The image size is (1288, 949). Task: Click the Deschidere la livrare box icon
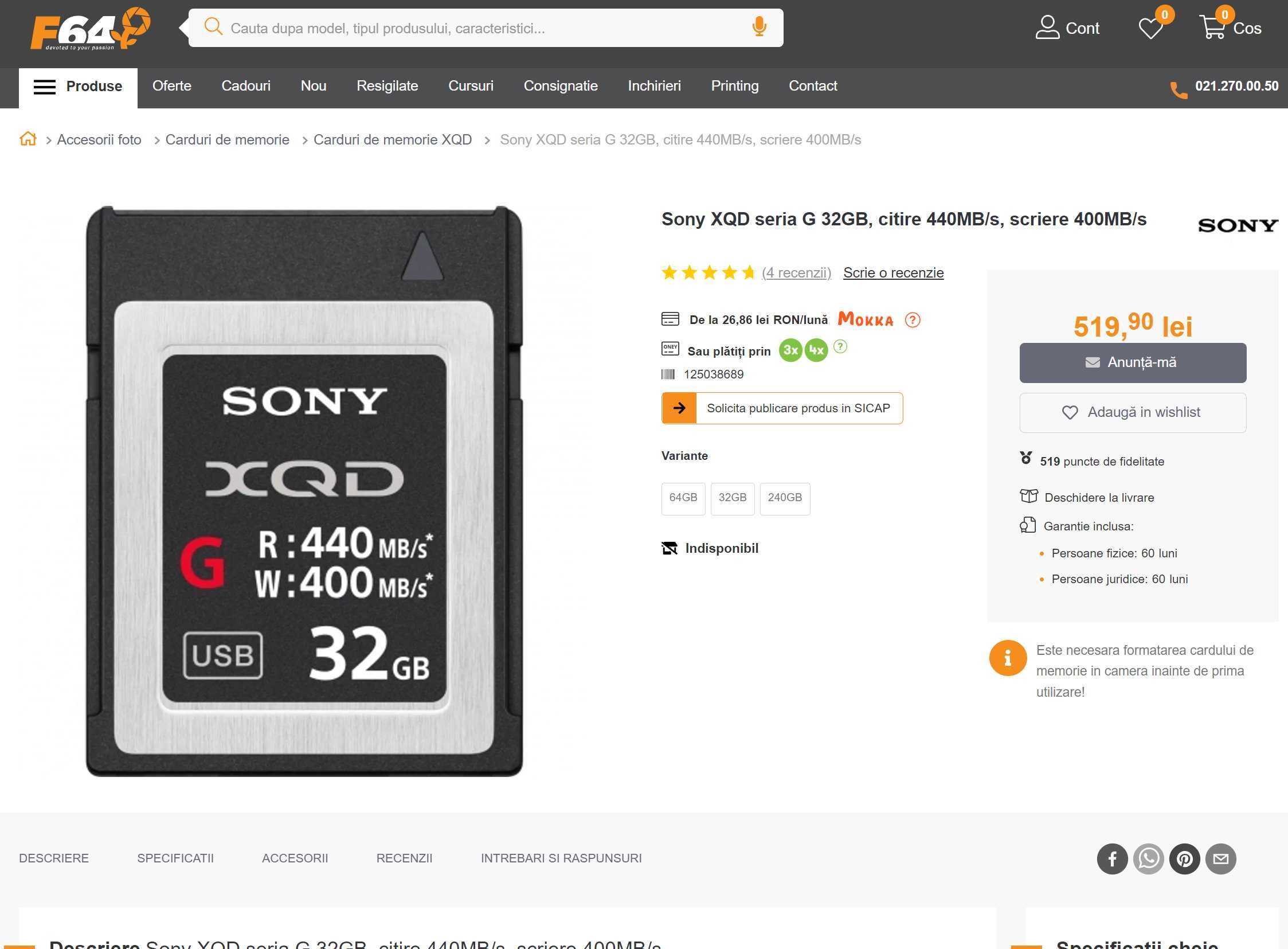coord(1028,497)
